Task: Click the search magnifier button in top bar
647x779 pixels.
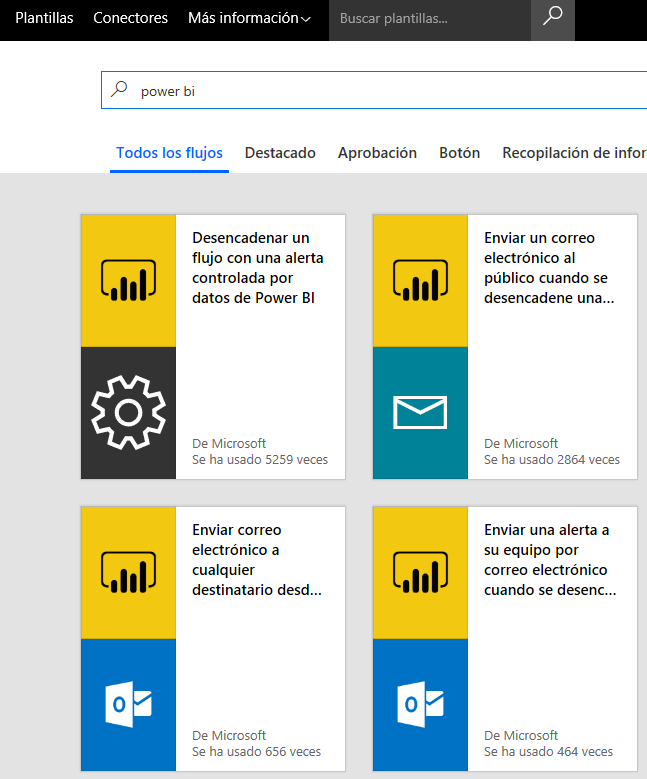Action: pos(553,18)
